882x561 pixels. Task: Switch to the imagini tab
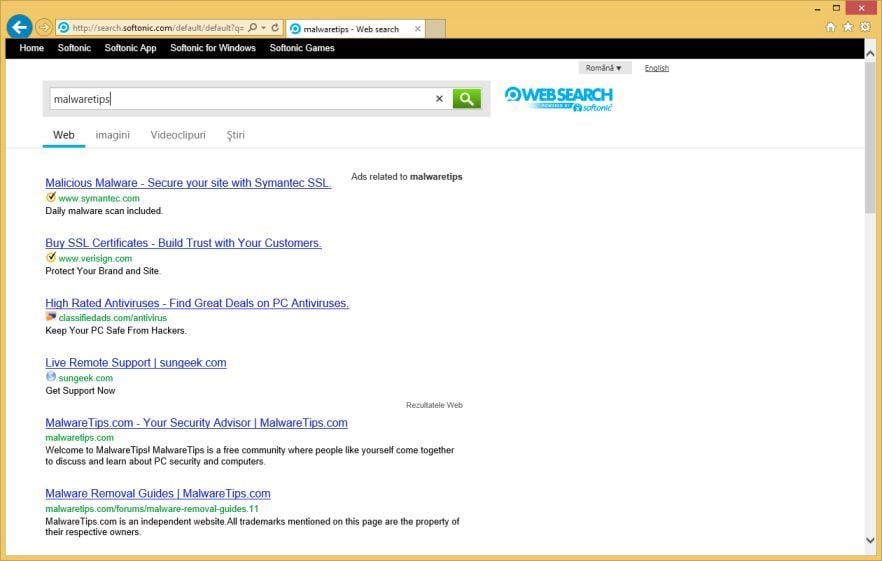112,135
